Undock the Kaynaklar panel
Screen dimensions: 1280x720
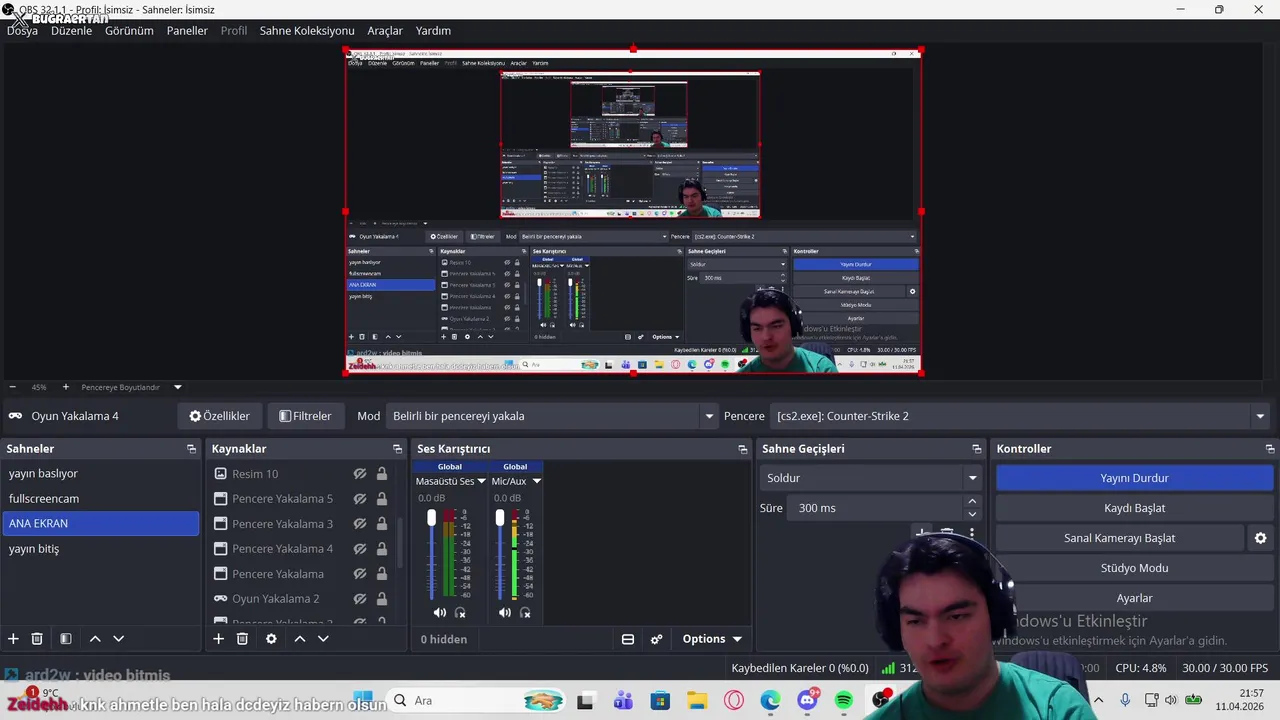397,449
